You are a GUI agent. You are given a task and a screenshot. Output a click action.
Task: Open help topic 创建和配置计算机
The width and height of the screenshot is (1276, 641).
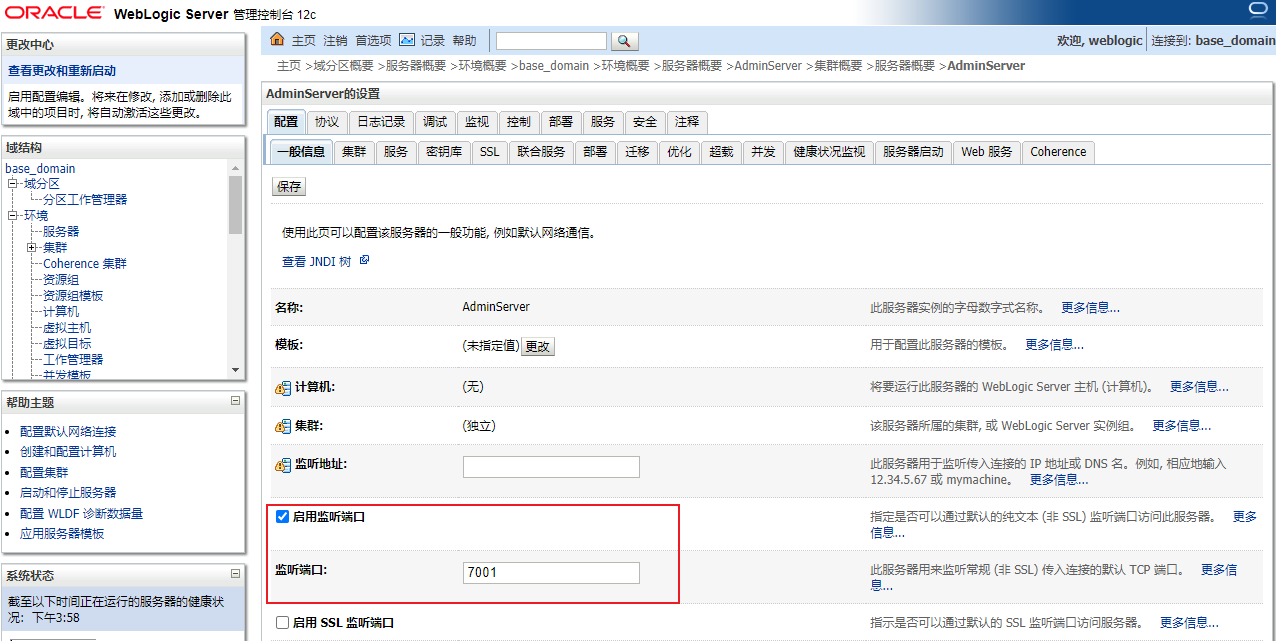pos(68,452)
